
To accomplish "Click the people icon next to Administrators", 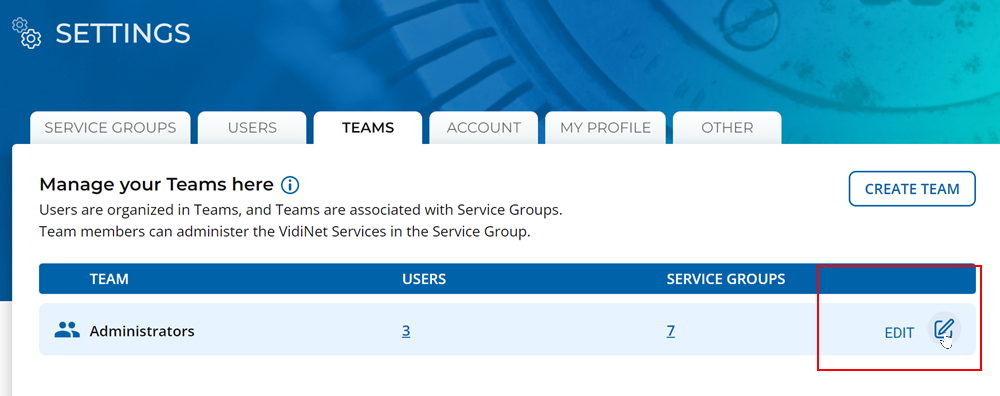I will [66, 330].
